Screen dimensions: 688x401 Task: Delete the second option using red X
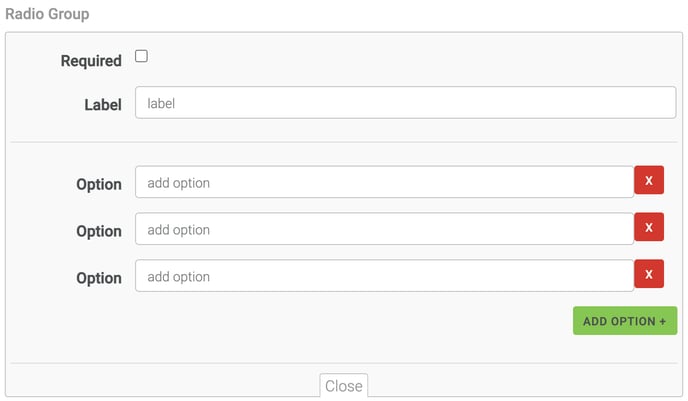649,228
